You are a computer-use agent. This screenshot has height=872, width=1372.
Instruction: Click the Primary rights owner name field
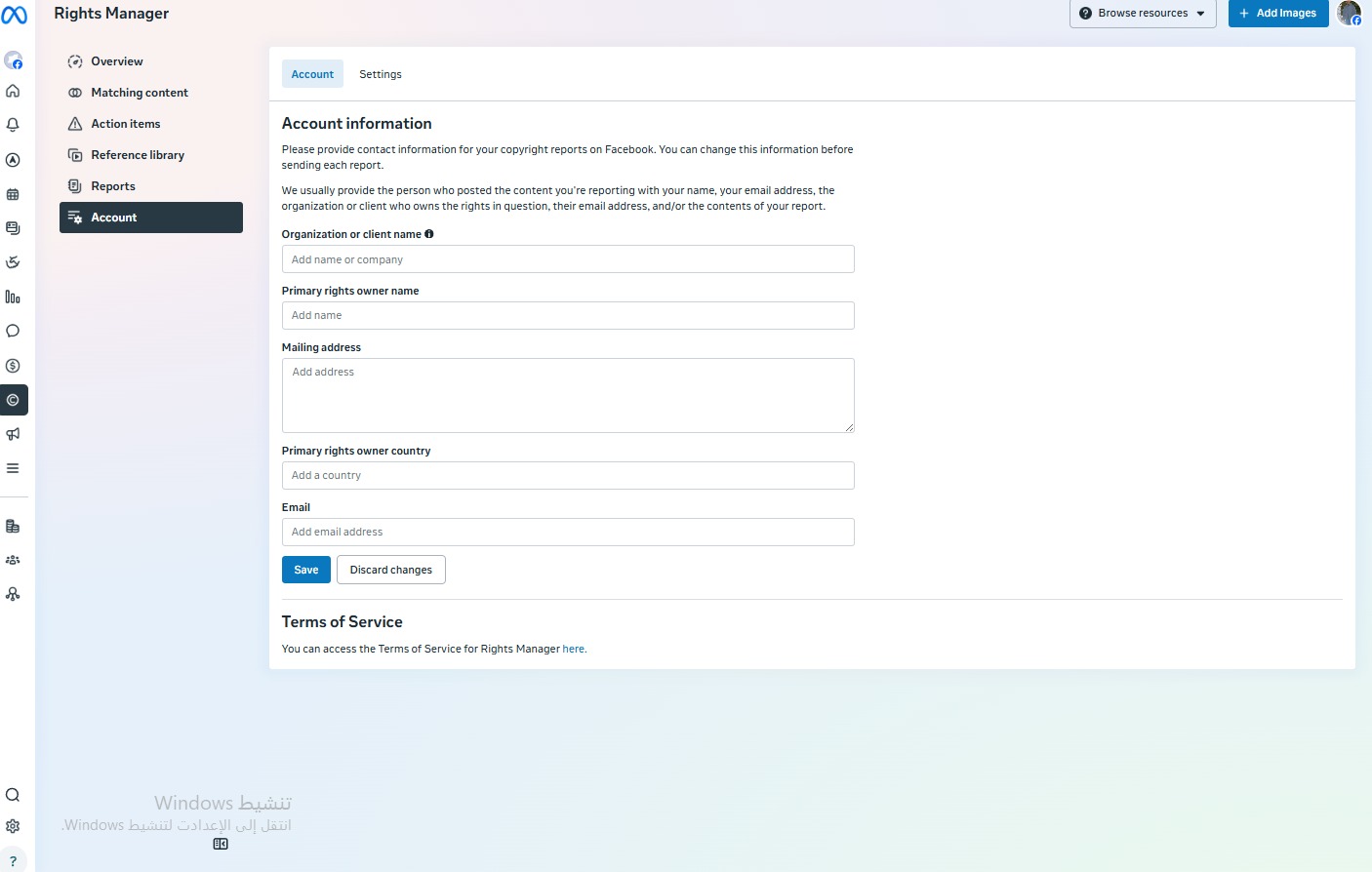pyautogui.click(x=568, y=316)
